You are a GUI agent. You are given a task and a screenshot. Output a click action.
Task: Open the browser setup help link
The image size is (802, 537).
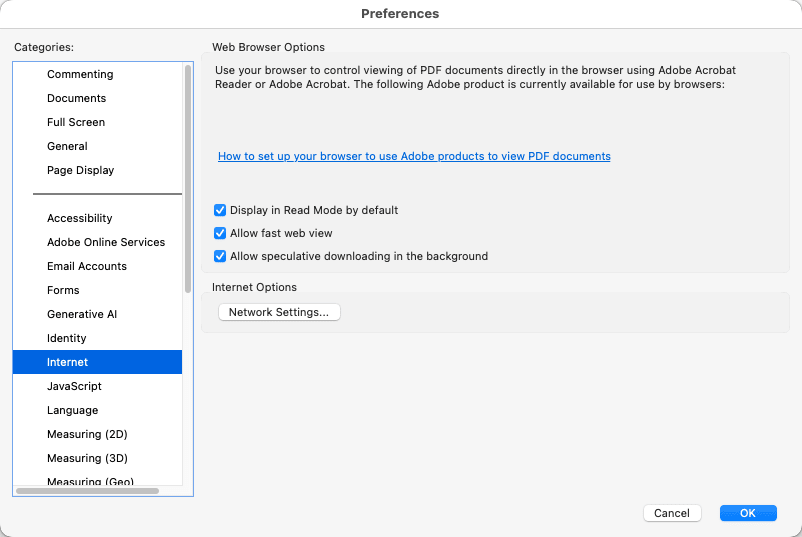point(414,156)
